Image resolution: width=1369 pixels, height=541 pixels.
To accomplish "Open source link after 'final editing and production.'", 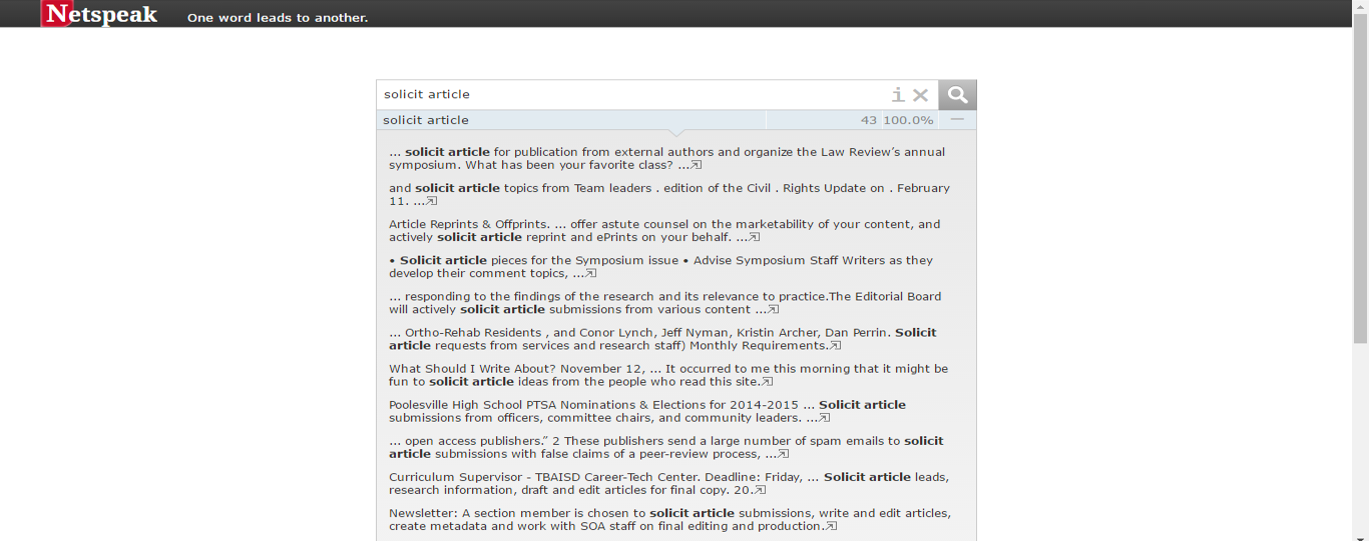I will tap(832, 526).
